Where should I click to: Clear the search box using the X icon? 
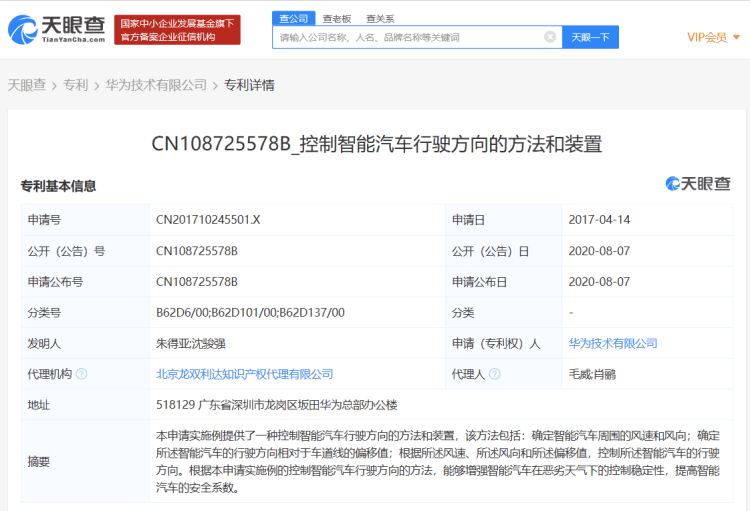tap(550, 37)
